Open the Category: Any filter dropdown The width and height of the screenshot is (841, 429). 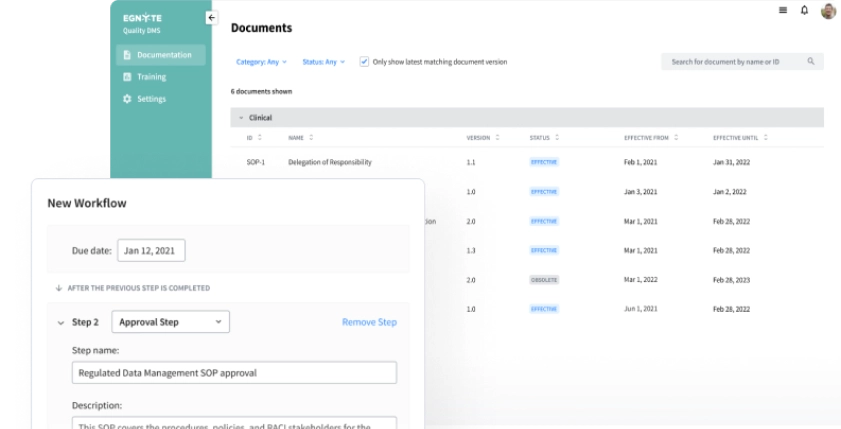click(x=261, y=62)
